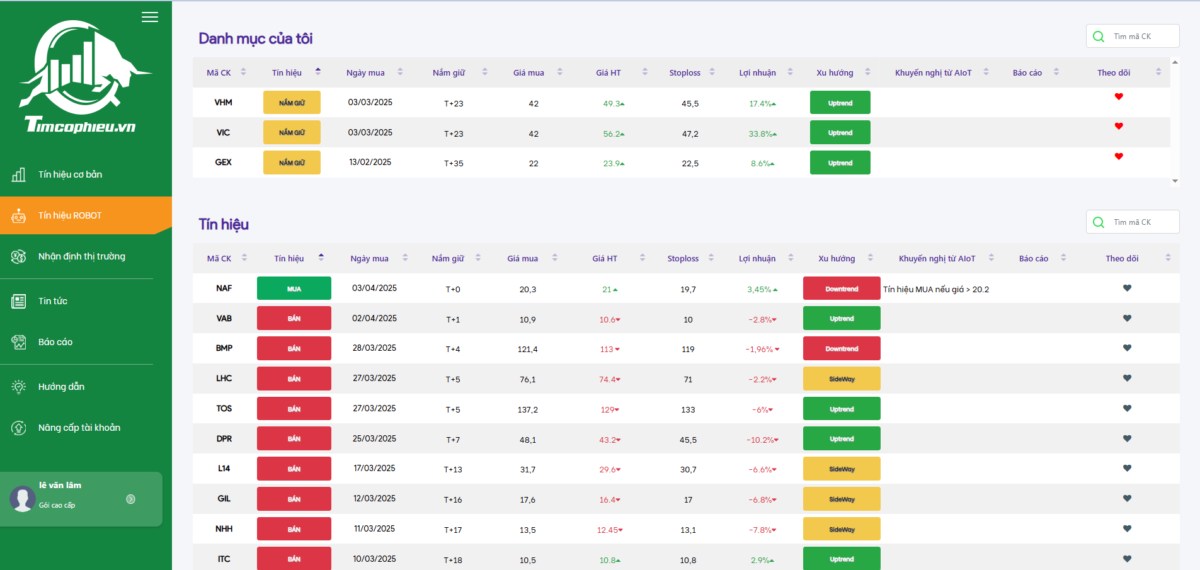Open Tín hiệu cơ bản menu
Screen dimensions: 1200x570
[x=70, y=174]
